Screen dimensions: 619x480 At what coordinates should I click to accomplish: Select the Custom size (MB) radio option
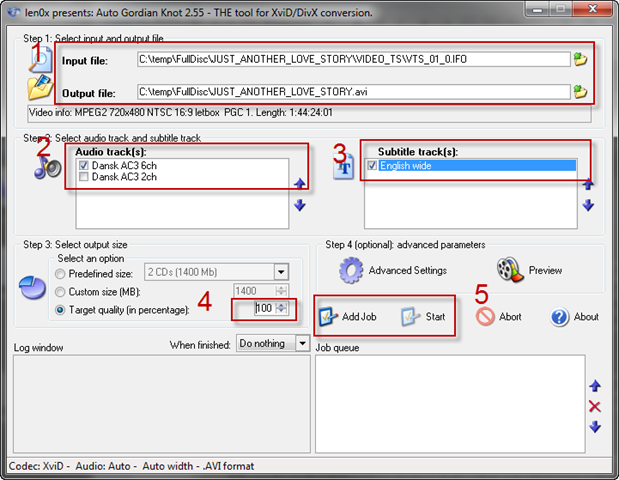pos(60,292)
